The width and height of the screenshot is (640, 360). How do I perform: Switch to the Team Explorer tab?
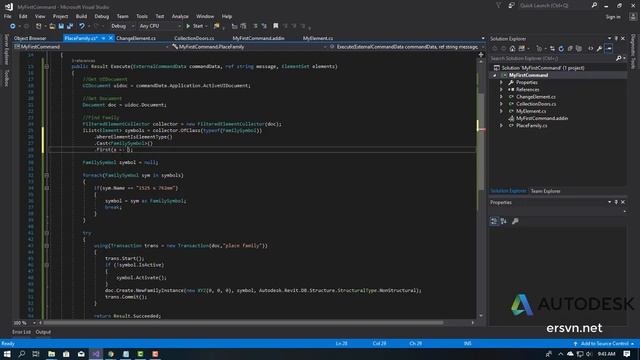point(545,191)
